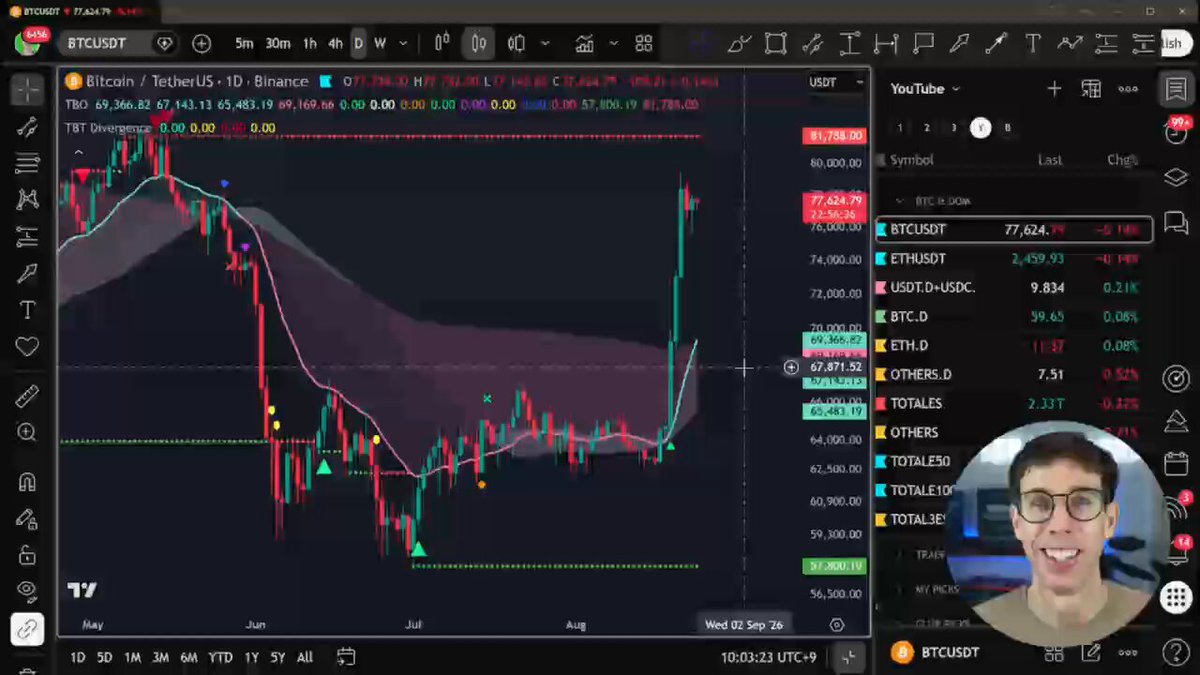Image resolution: width=1200 pixels, height=675 pixels.
Task: Open the chat bubbles panel
Action: 1175,223
